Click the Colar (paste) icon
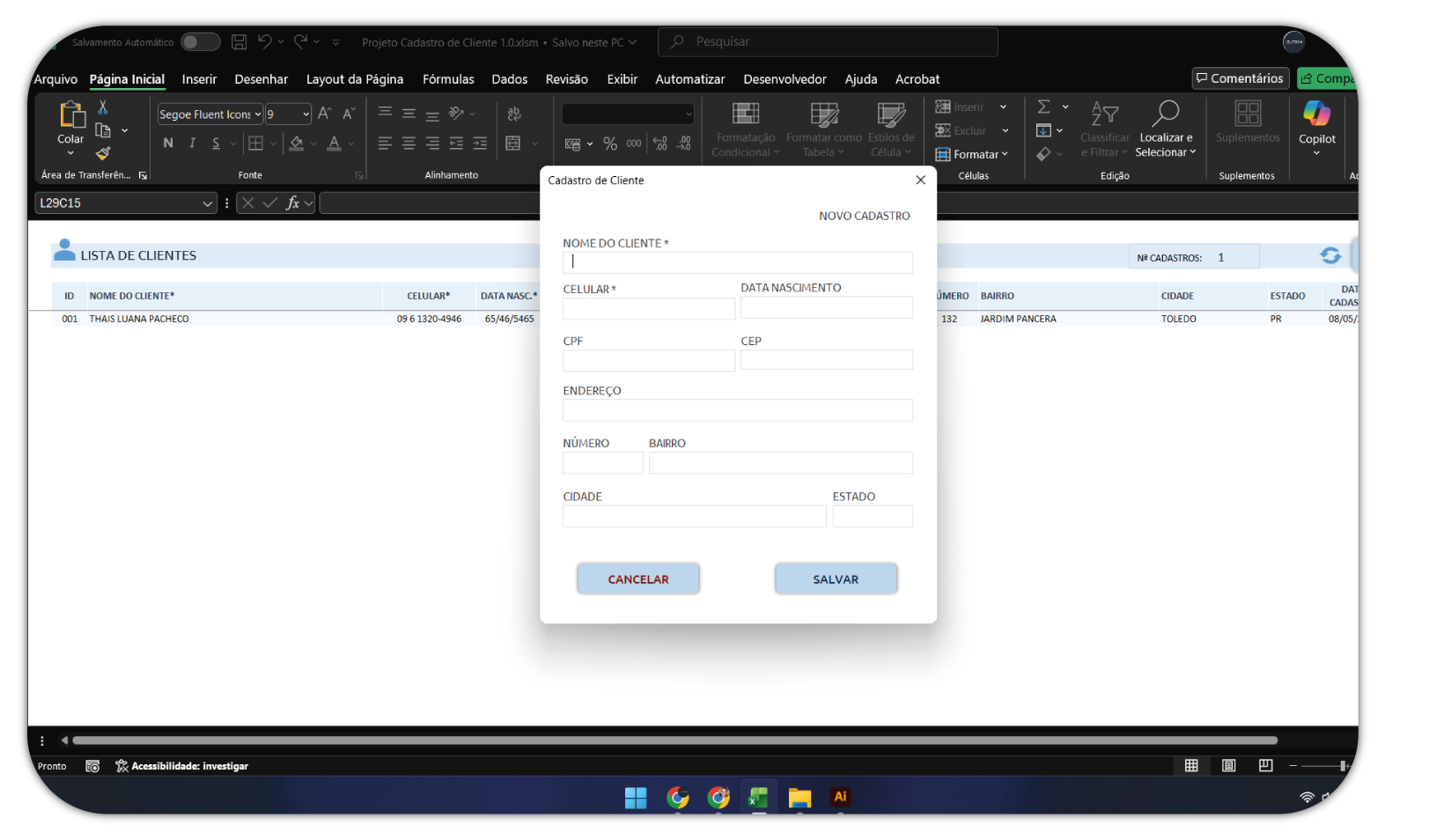Screen dimensions: 1429x840 pyautogui.click(x=70, y=115)
